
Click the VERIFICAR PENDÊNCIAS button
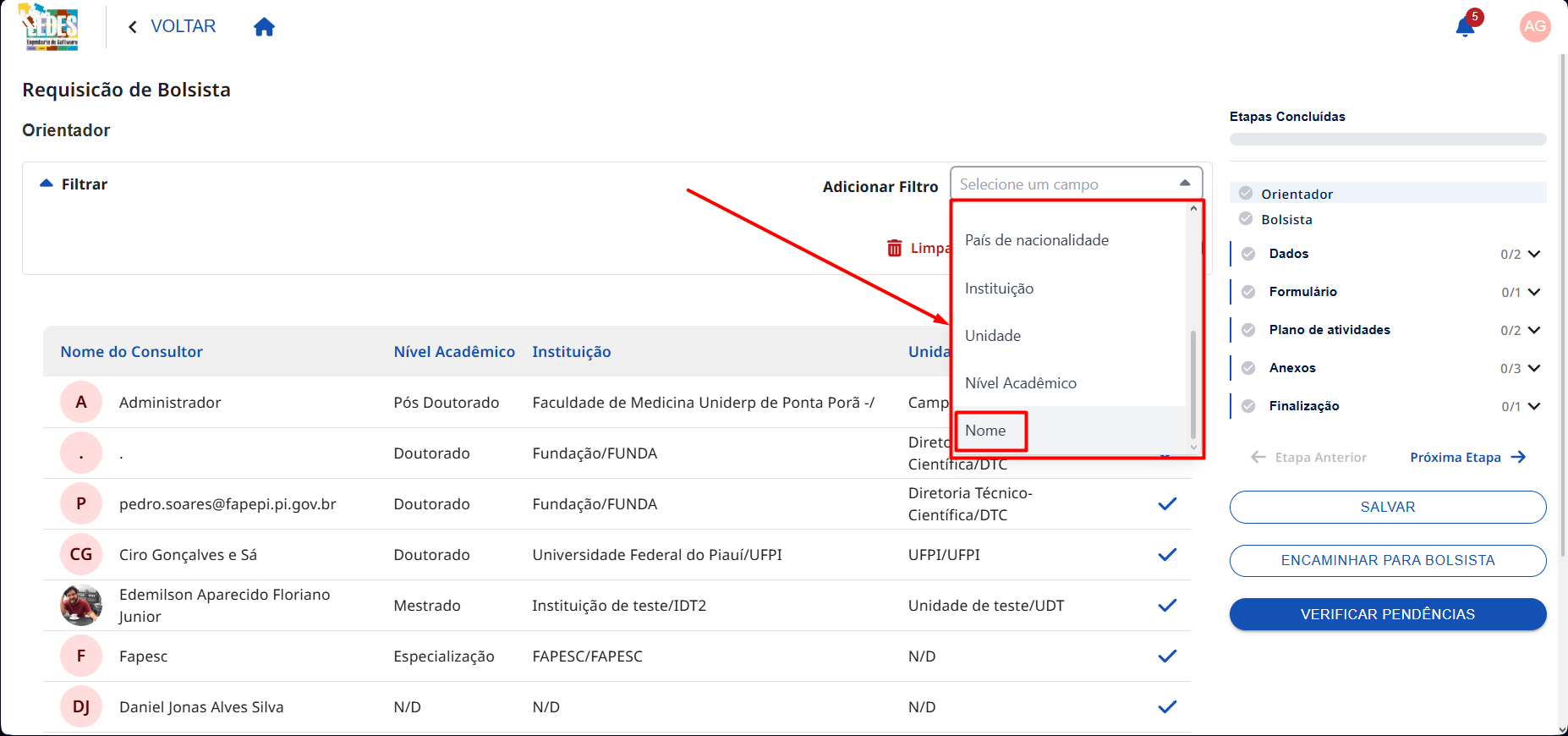1388,614
